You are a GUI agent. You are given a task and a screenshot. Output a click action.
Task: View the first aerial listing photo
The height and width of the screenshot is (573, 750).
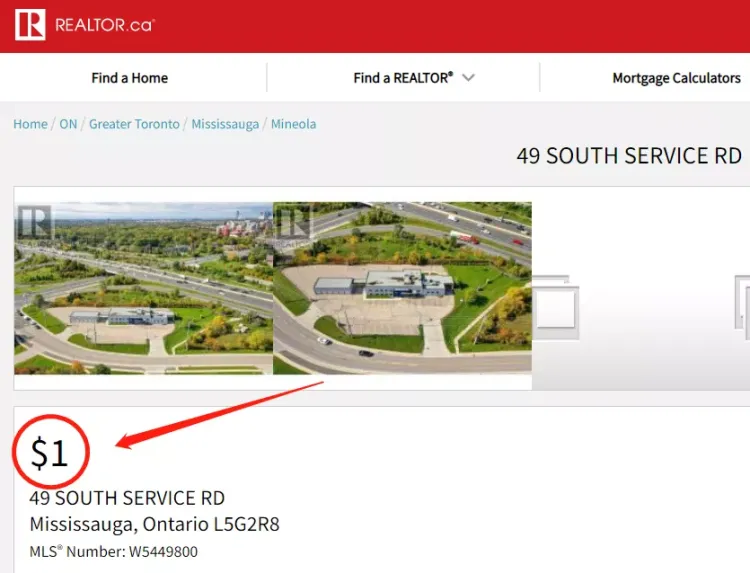[x=143, y=288]
